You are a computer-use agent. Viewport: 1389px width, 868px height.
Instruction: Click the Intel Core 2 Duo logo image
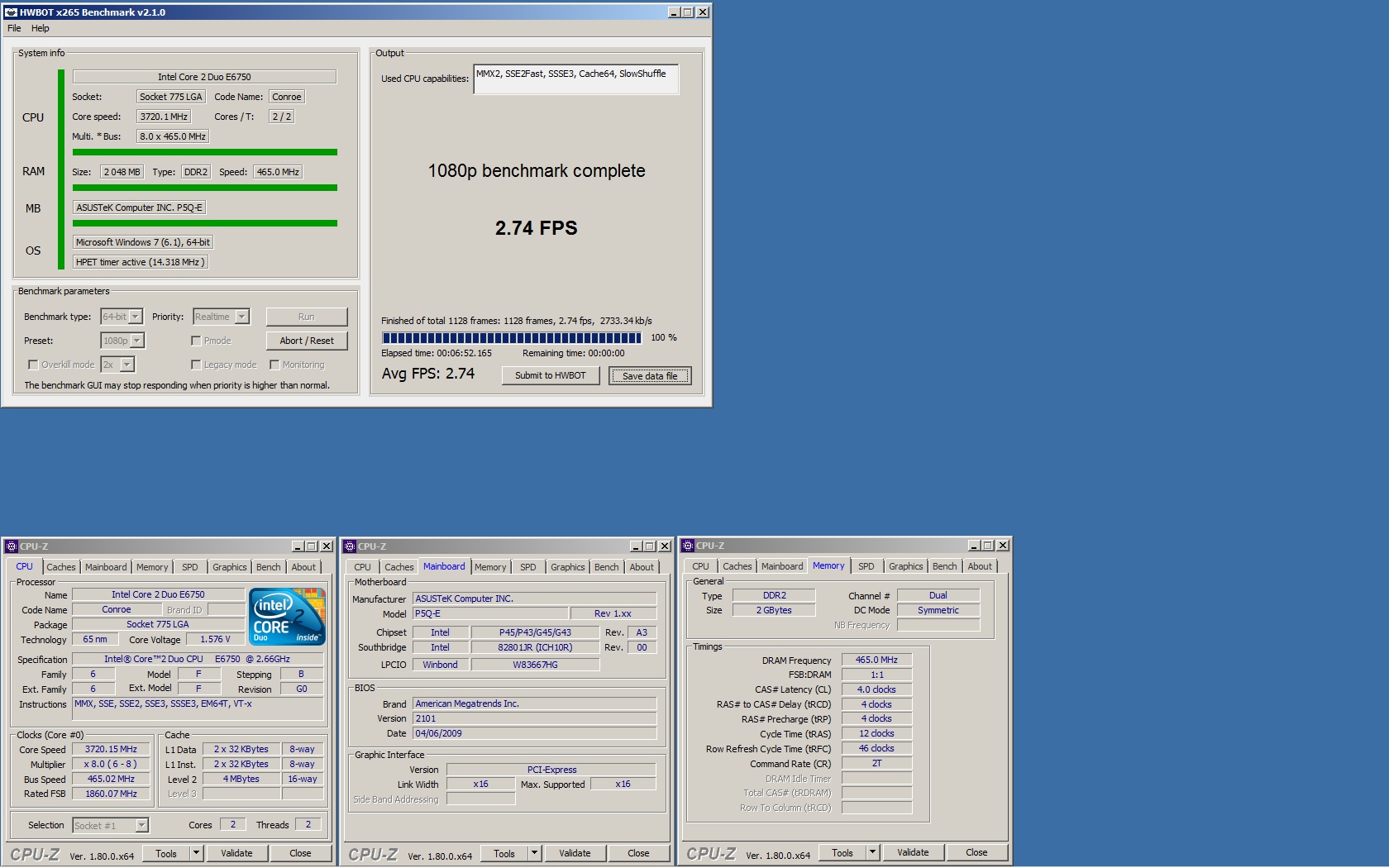coord(287,617)
